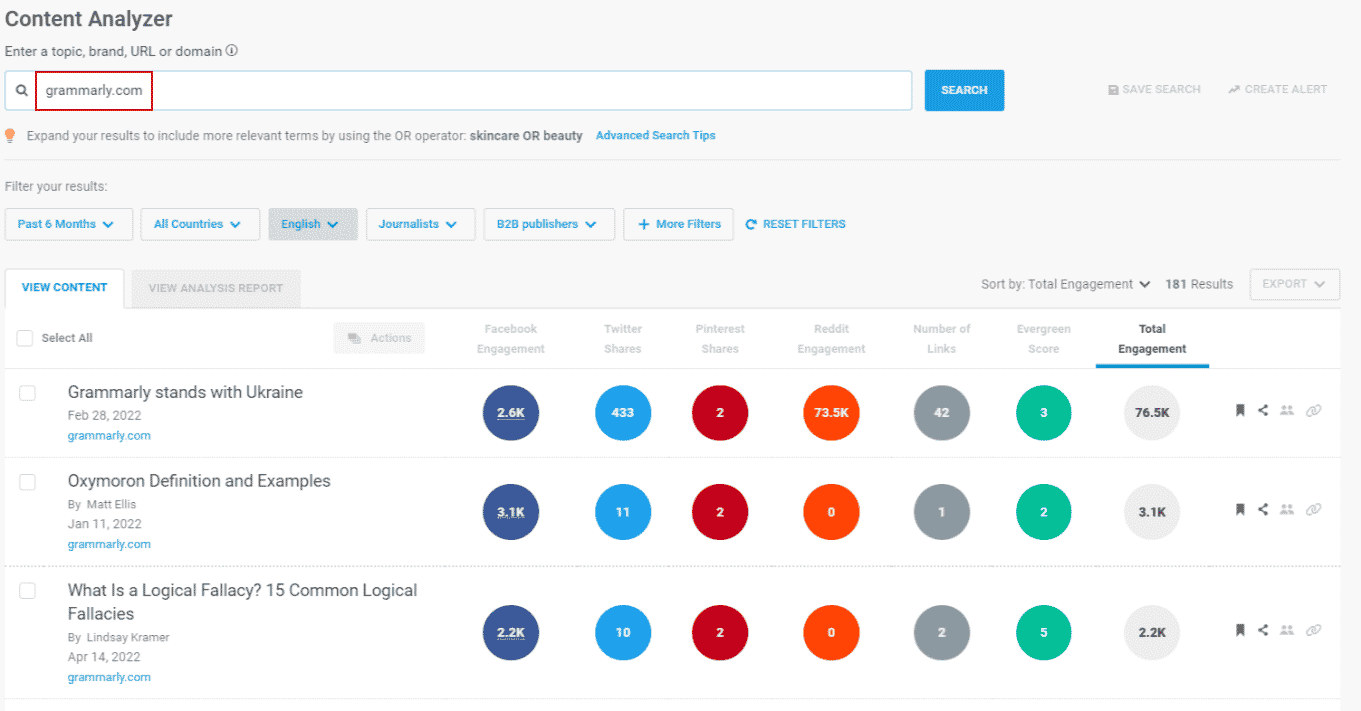The height and width of the screenshot is (711, 1361).
Task: View backlinks for 'Grammarly stands with Ukraine'
Action: click(x=1314, y=410)
